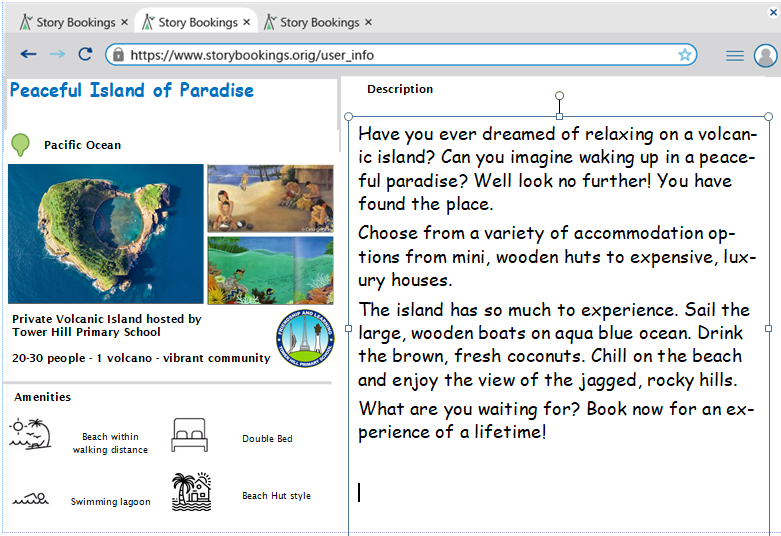Open the beach villagers painting thumbnail
The image size is (781, 536).
[270, 198]
